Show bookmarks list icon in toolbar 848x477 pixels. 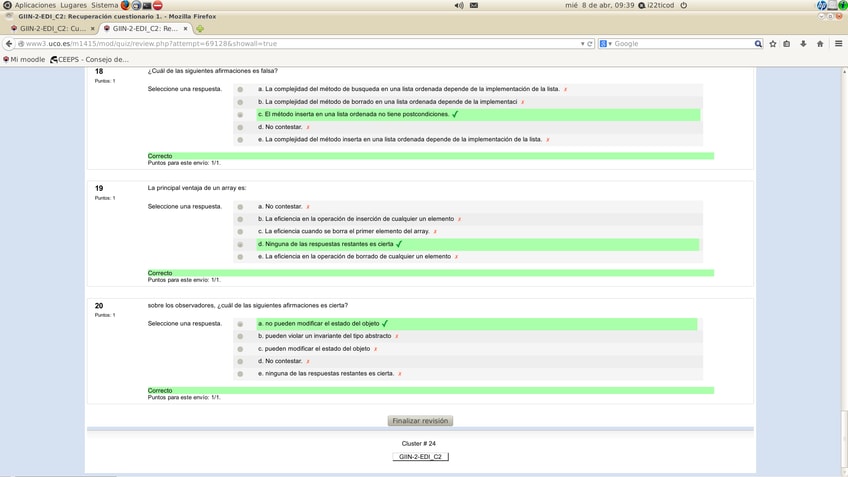(787, 44)
